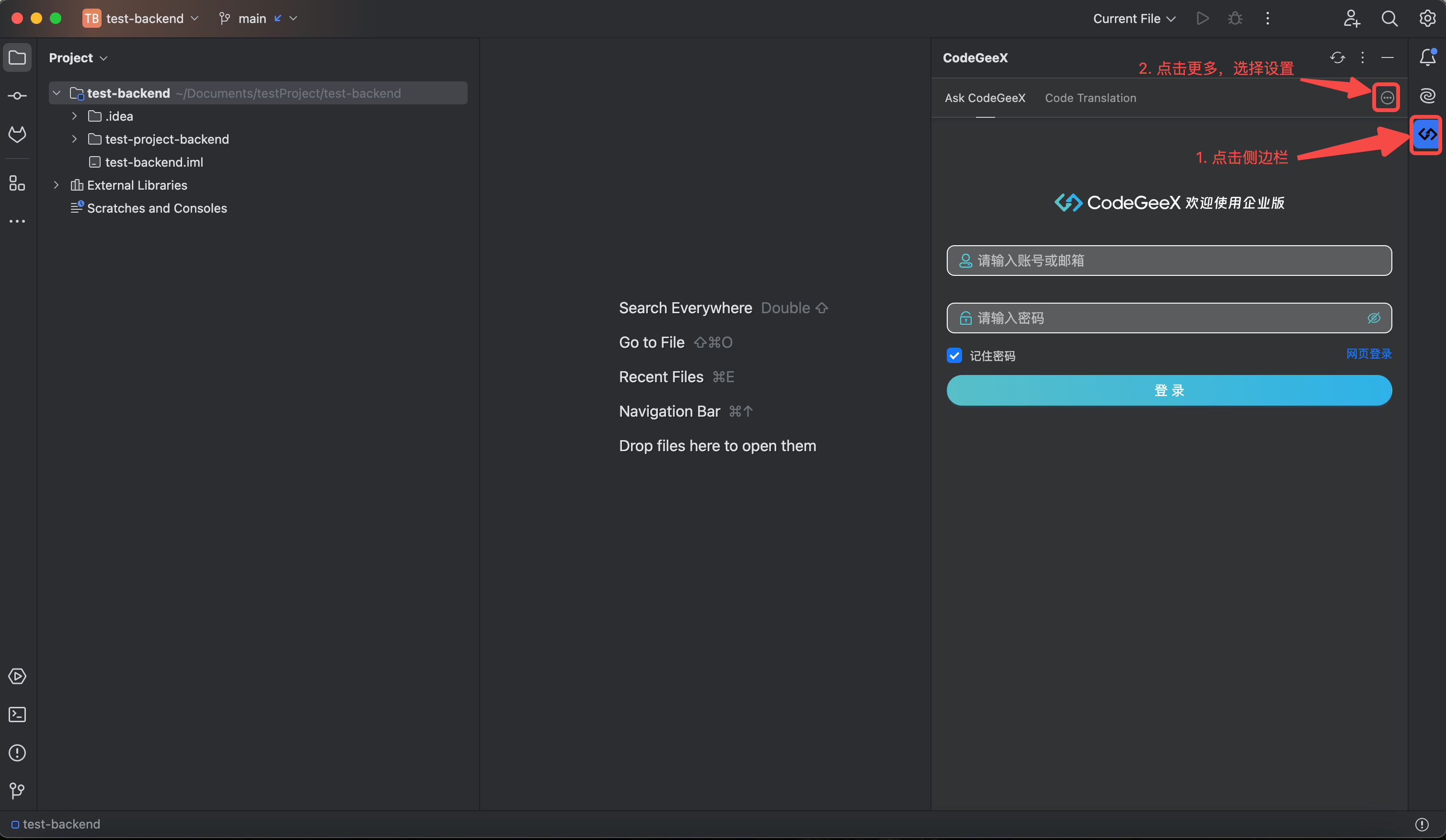This screenshot has height=840, width=1446.
Task: Open the Services tool window
Action: click(17, 676)
